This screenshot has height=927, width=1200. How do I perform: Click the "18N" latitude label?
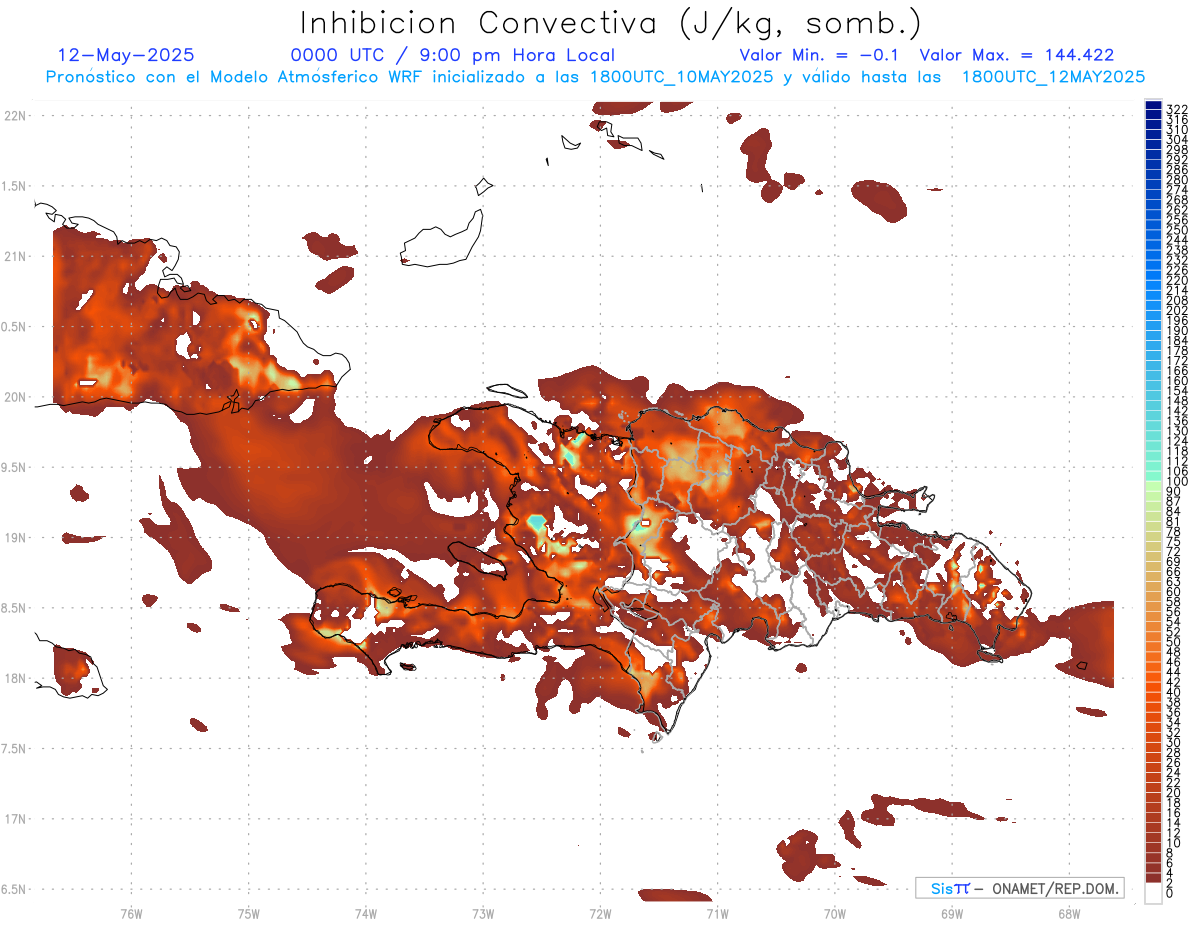click(14, 678)
